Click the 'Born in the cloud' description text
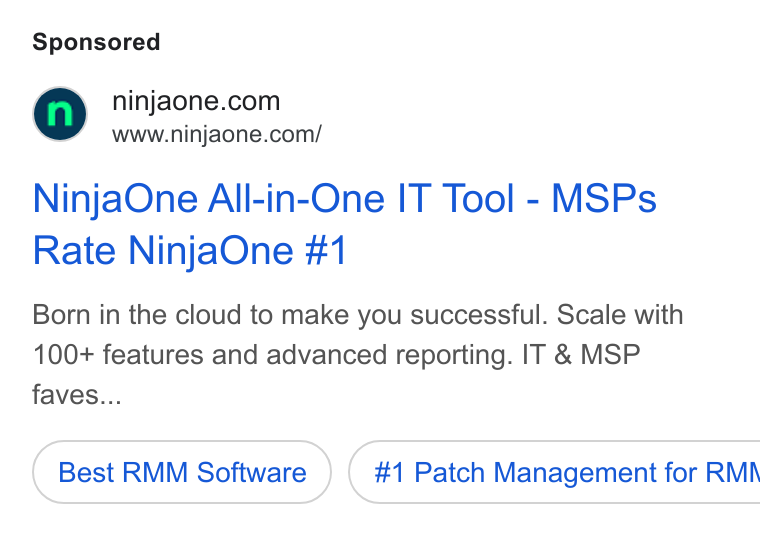This screenshot has height=536, width=760. click(358, 354)
